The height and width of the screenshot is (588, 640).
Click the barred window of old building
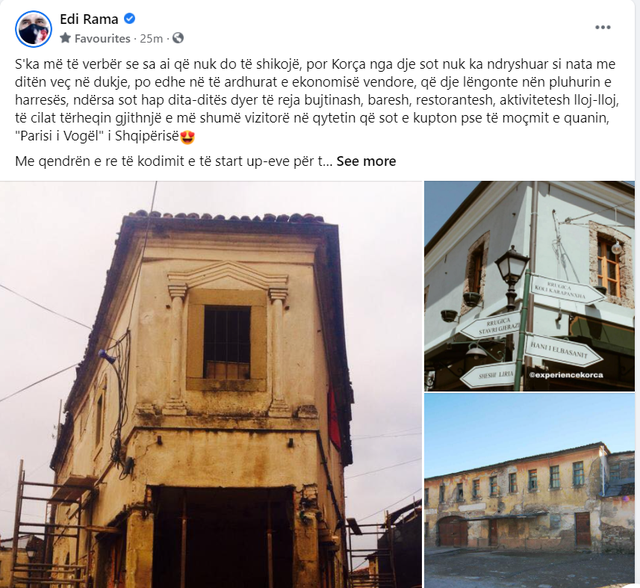click(x=227, y=342)
